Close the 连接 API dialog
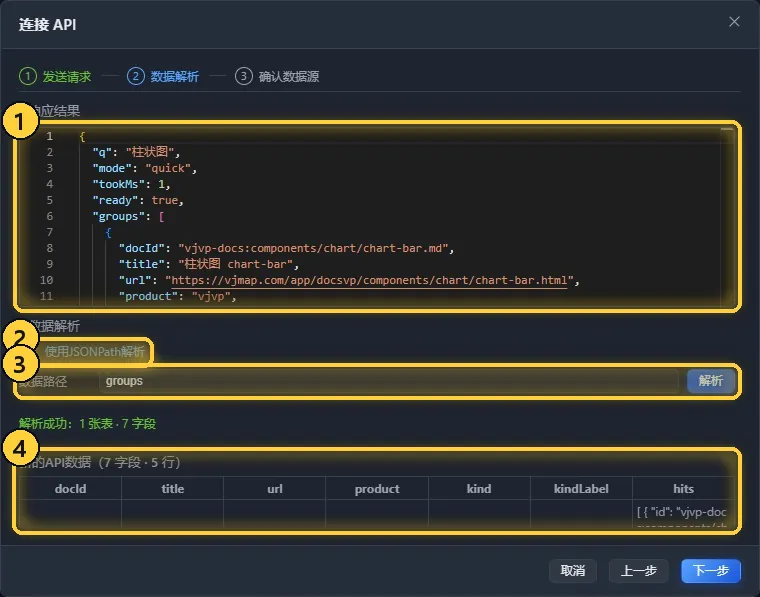This screenshot has height=597, width=760. pos(734,22)
